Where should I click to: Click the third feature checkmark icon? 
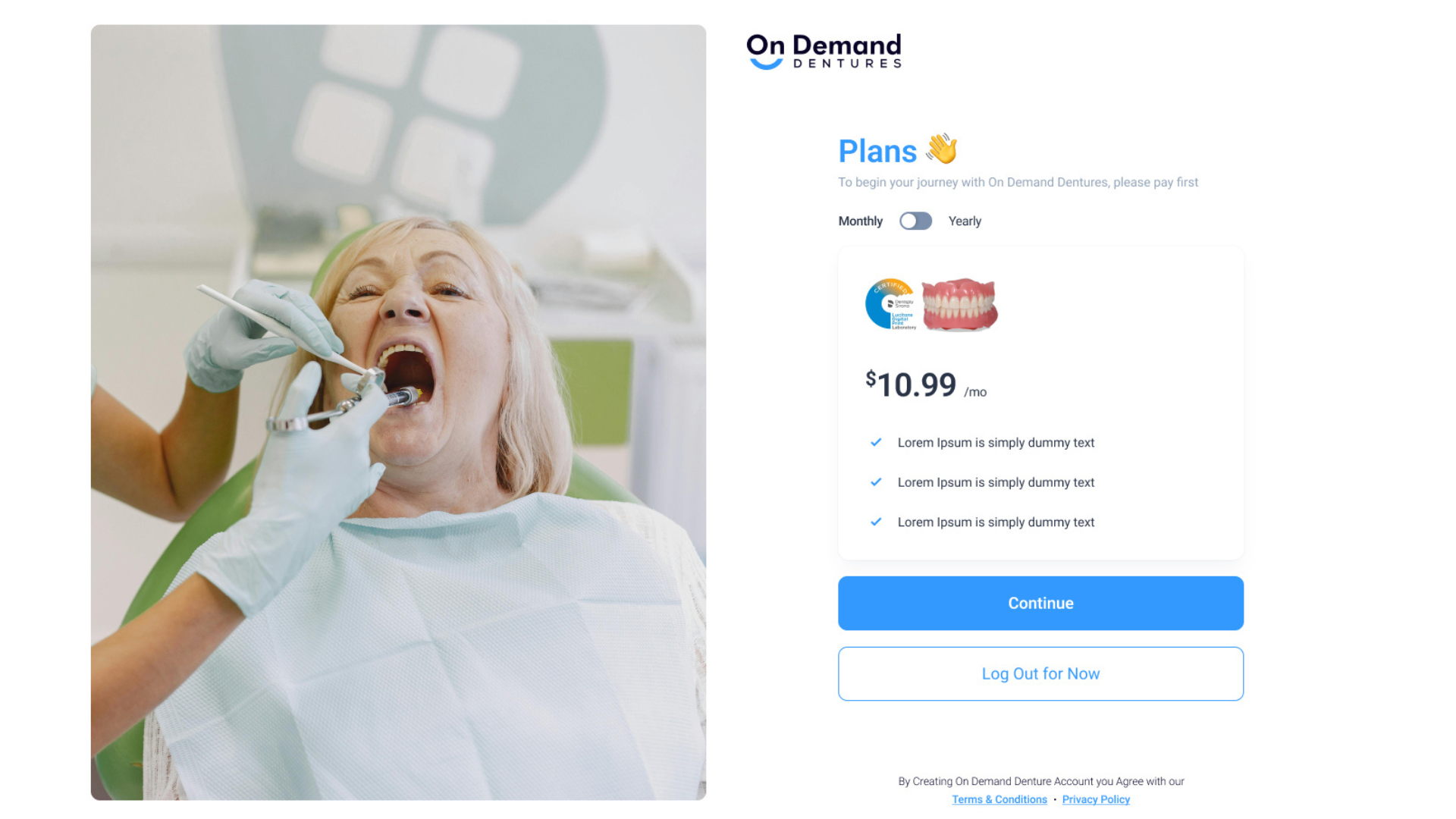[876, 522]
